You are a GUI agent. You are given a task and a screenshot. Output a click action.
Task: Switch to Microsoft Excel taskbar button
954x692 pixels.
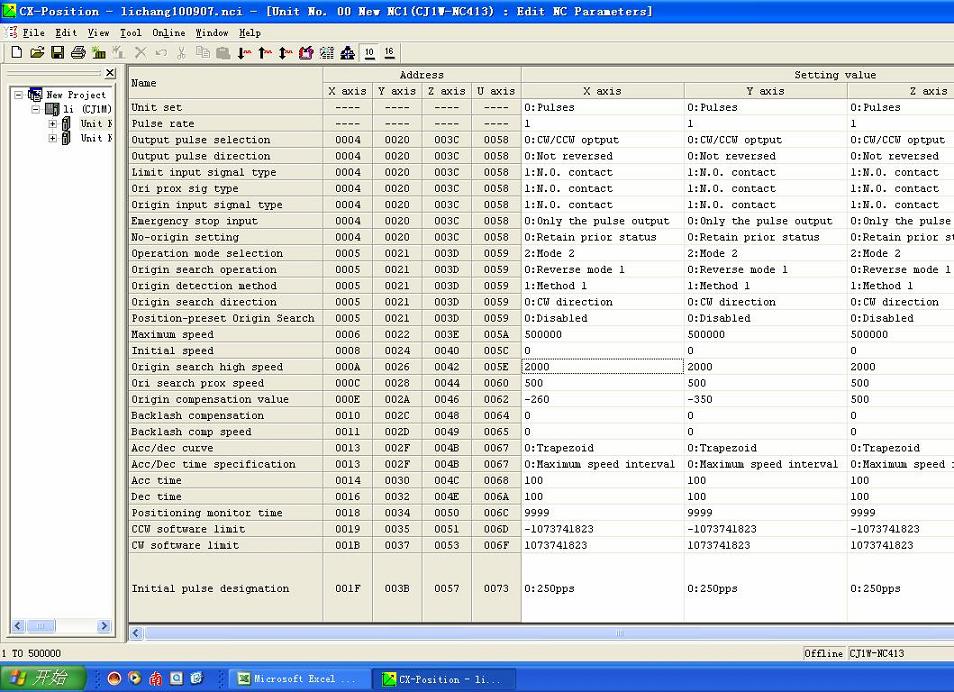(x=299, y=679)
